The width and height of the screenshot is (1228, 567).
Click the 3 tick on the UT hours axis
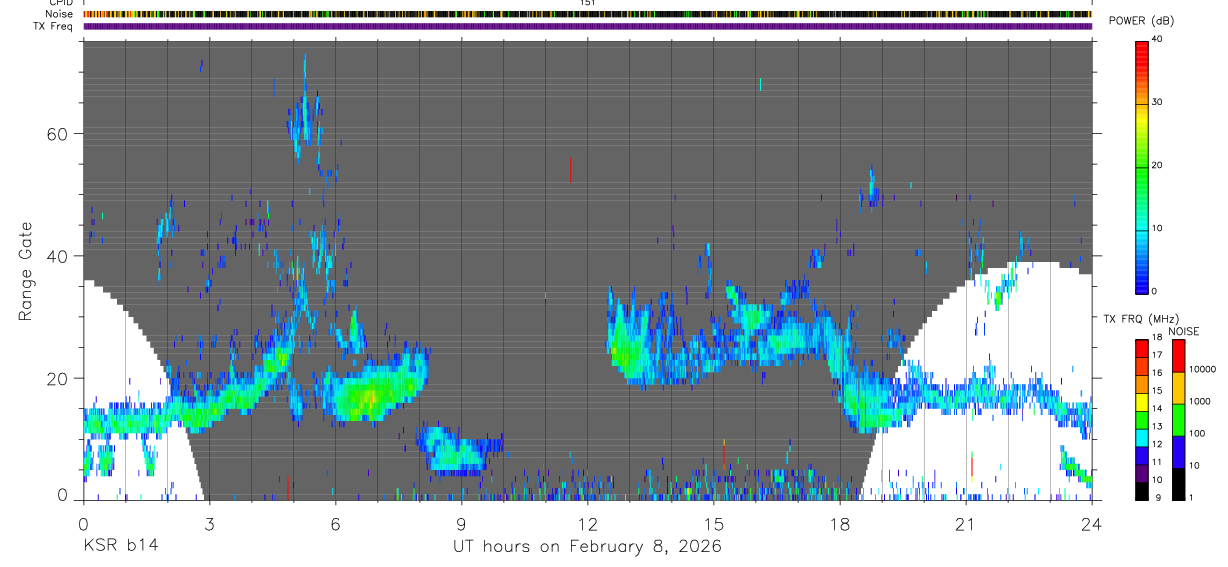click(209, 523)
